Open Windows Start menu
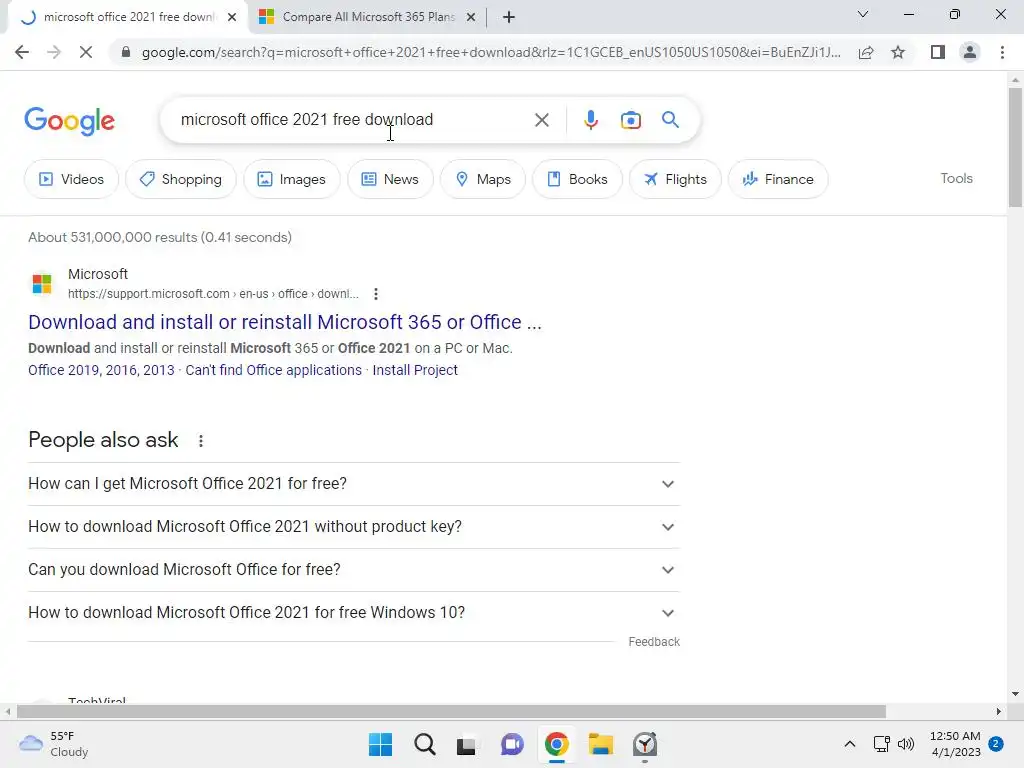1024x768 pixels. coord(380,744)
